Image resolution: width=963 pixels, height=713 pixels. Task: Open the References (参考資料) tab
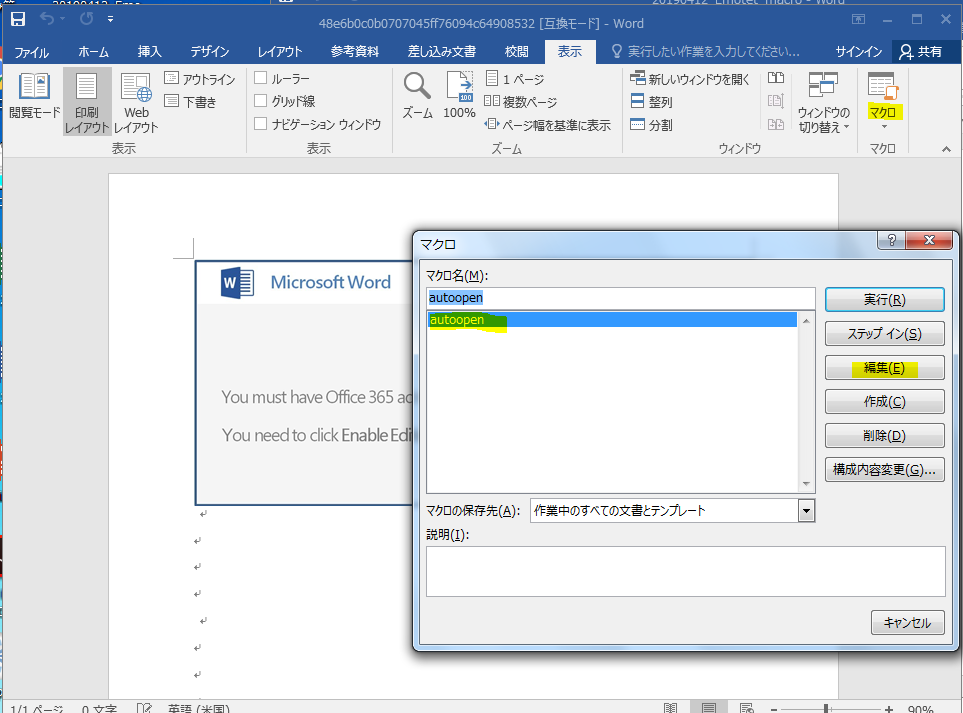(x=354, y=52)
